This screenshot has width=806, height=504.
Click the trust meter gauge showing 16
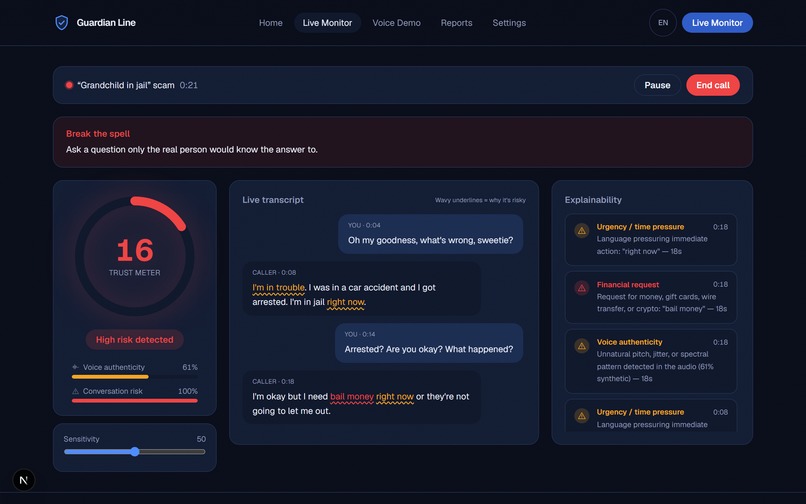[135, 256]
